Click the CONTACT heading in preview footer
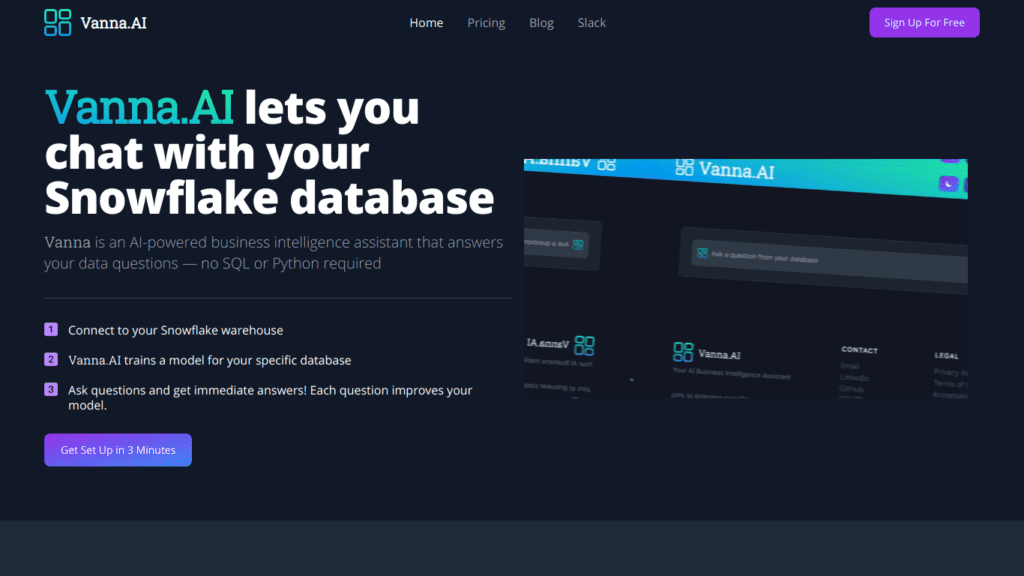 (x=859, y=350)
